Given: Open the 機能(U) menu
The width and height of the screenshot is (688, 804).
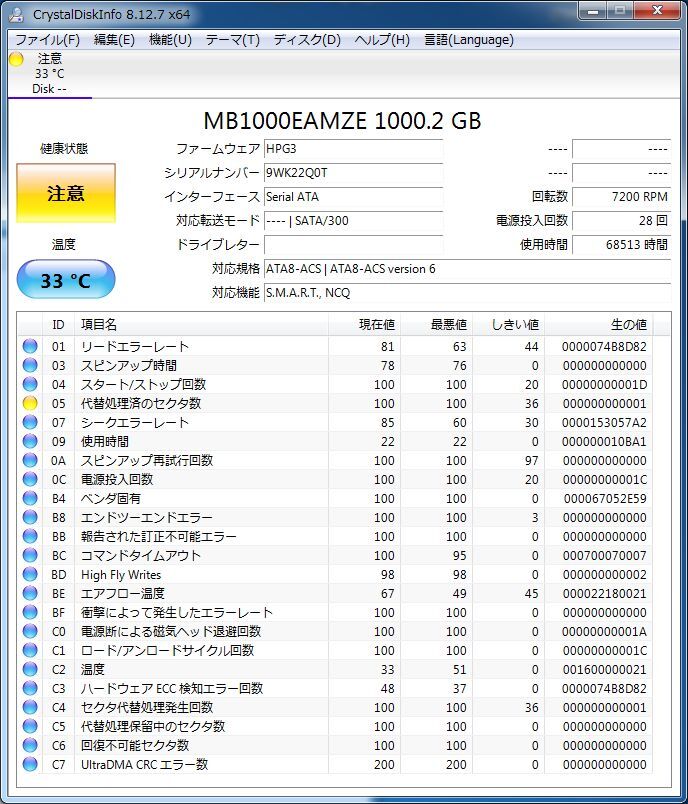Looking at the screenshot, I should coord(170,40).
